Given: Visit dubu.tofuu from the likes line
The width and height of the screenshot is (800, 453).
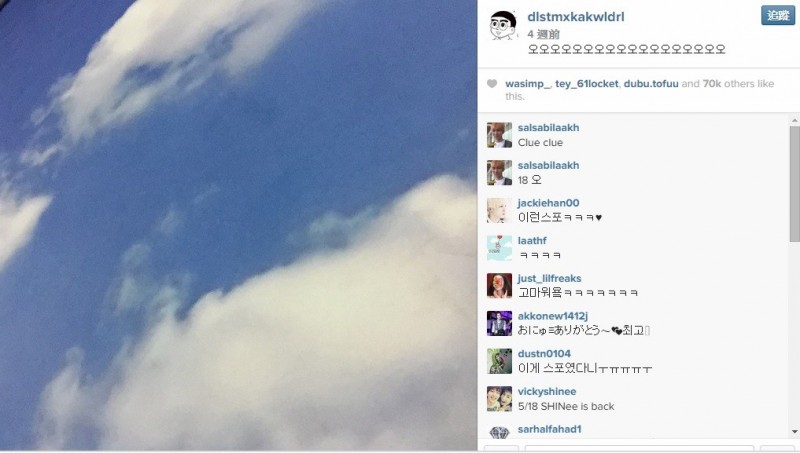Looking at the screenshot, I should [x=651, y=84].
